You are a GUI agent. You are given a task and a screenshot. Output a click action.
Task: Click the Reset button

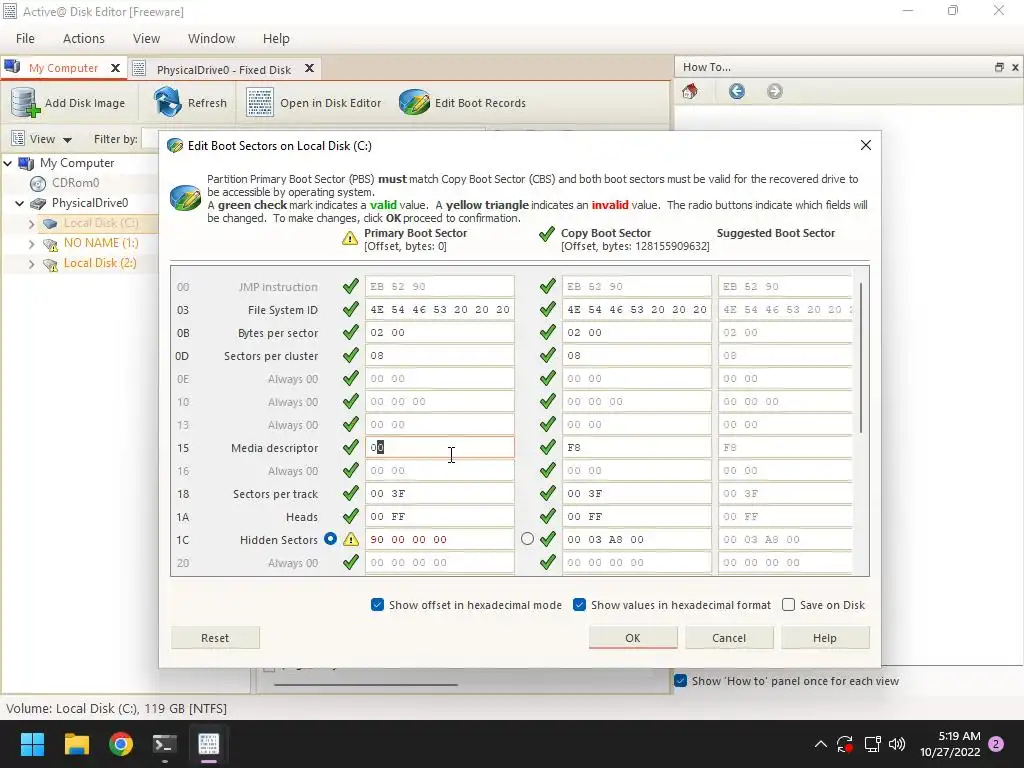click(215, 638)
